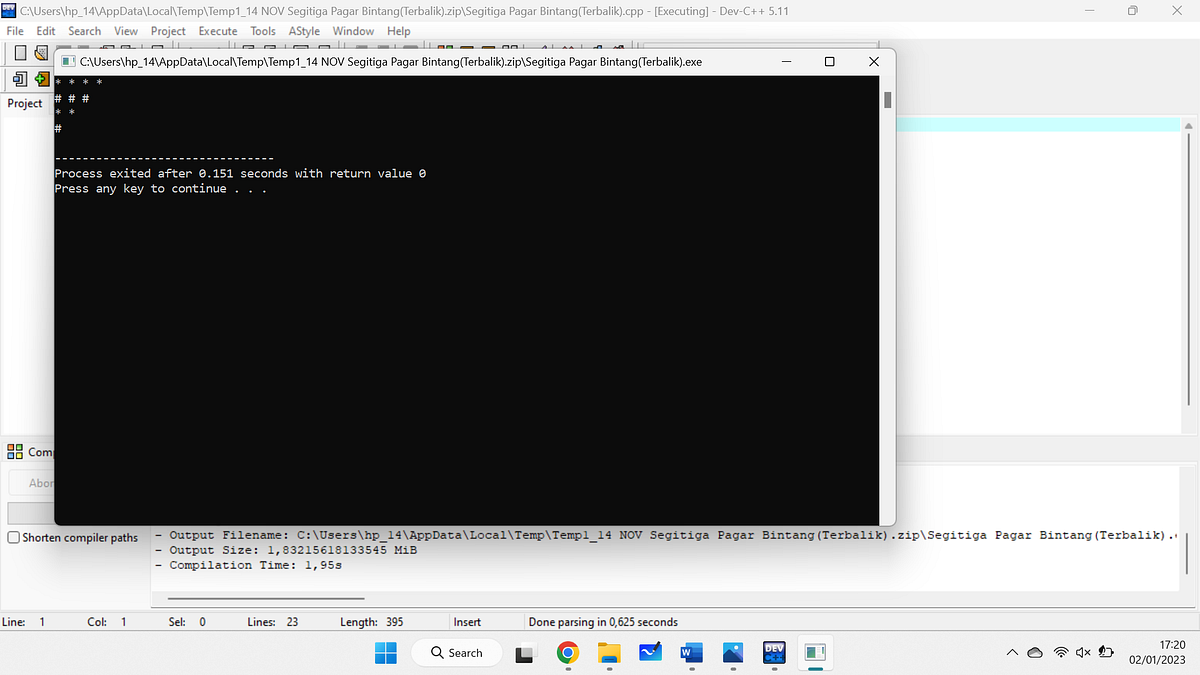Viewport: 1200px width, 675px height.
Task: Open the Execute menu
Action: coord(217,31)
